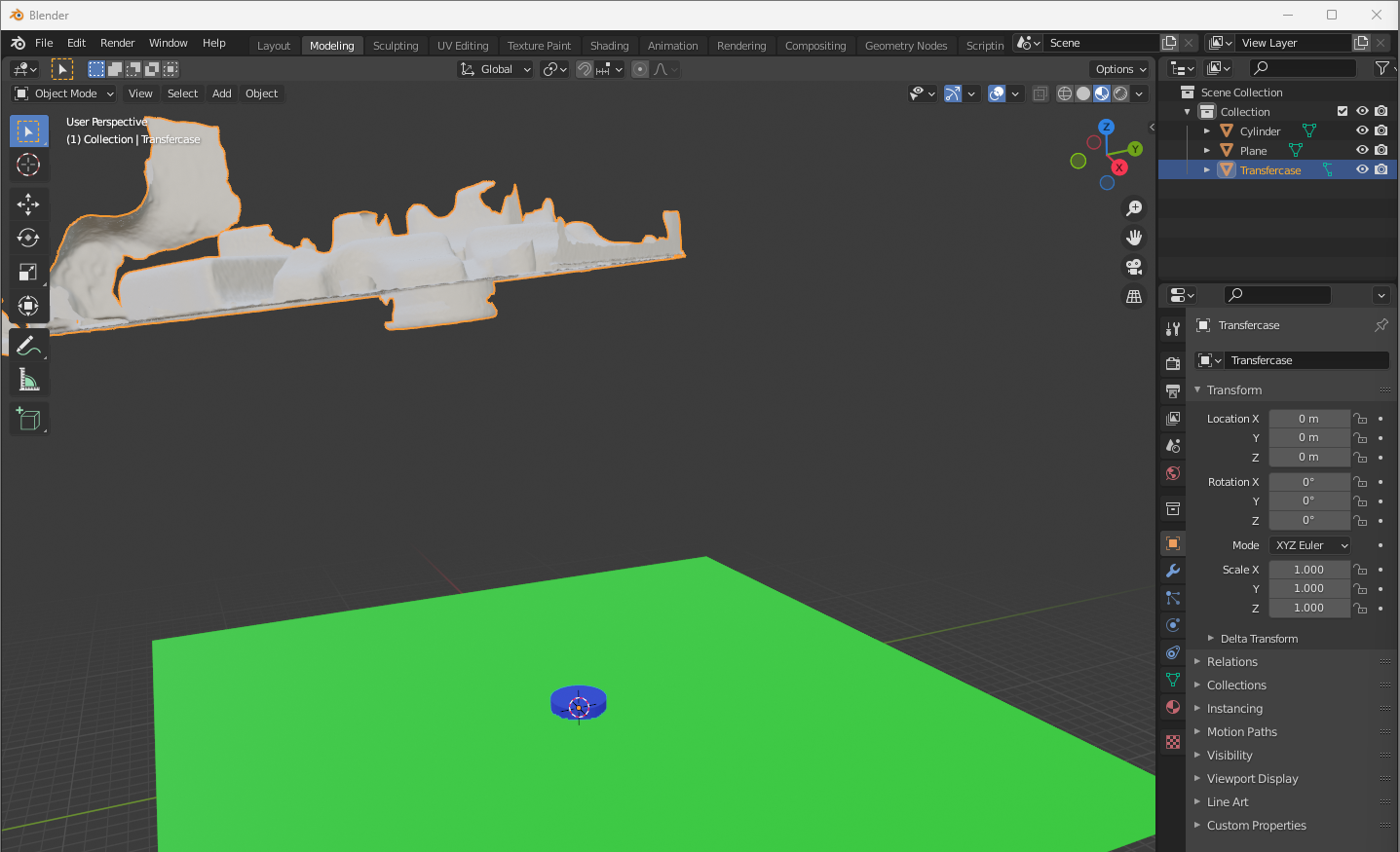Open the Object Mode dropdown
Screen dimensions: 1400x852
tap(64, 93)
